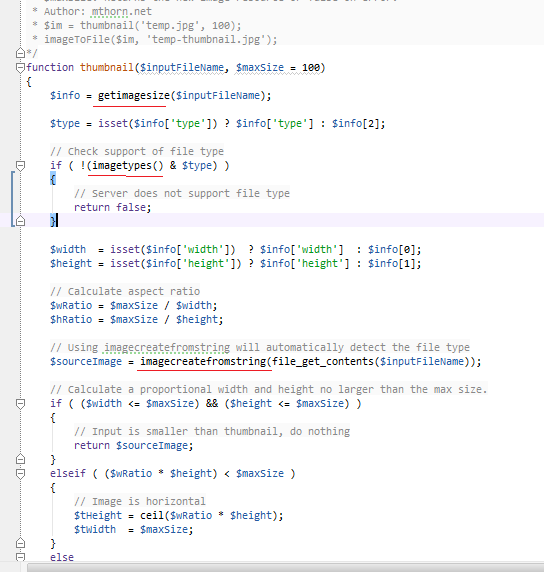Click the horizontal scrollbar at the bottom
The image size is (544, 572).
click(285, 568)
